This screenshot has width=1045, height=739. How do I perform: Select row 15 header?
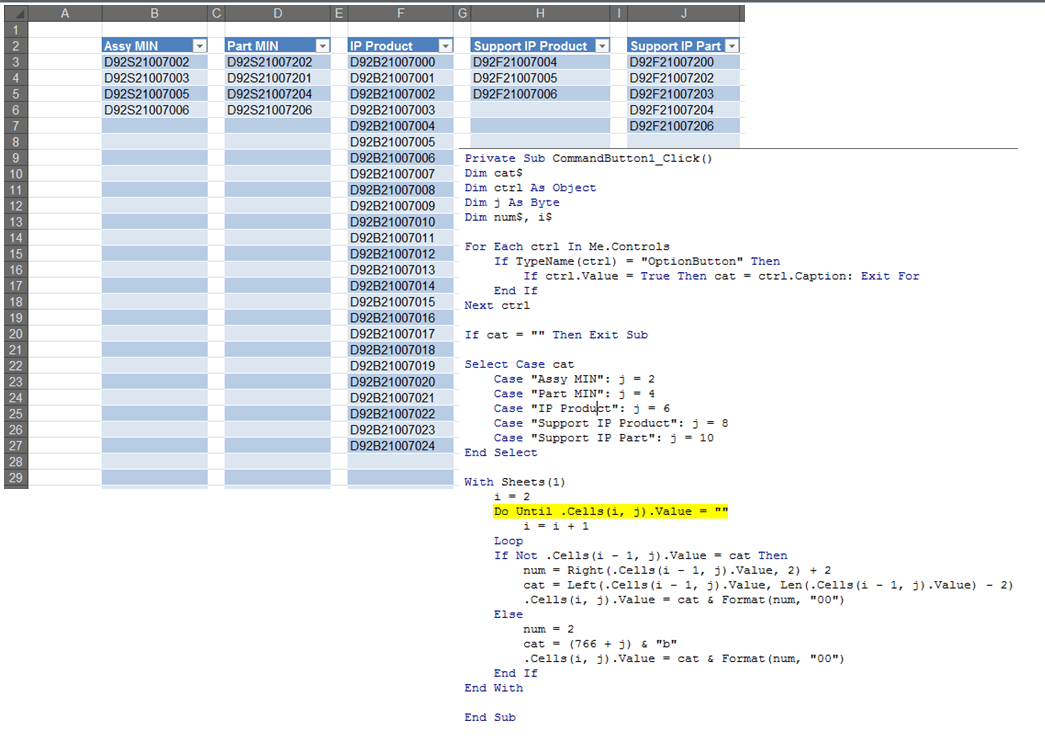click(x=17, y=254)
